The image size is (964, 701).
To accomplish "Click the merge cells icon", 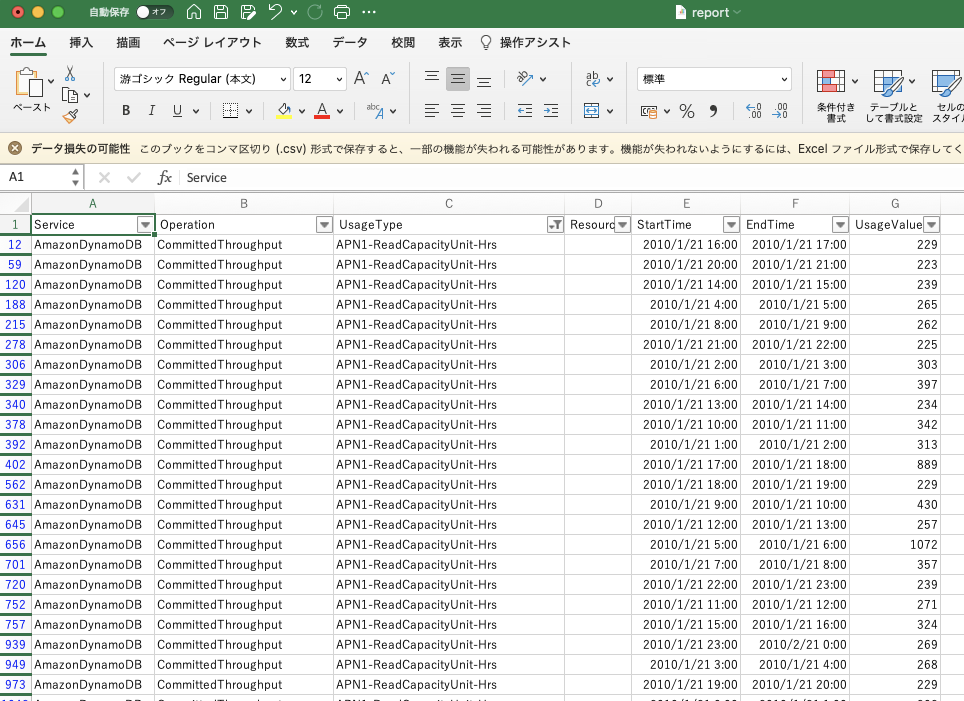I will click(x=591, y=111).
